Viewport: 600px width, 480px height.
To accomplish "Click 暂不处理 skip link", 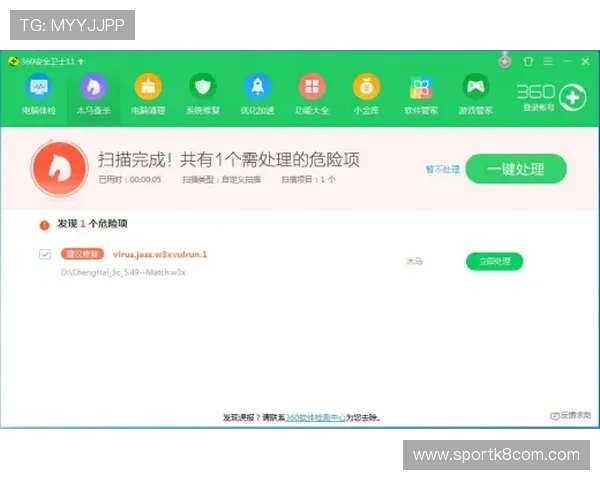I will [x=442, y=169].
